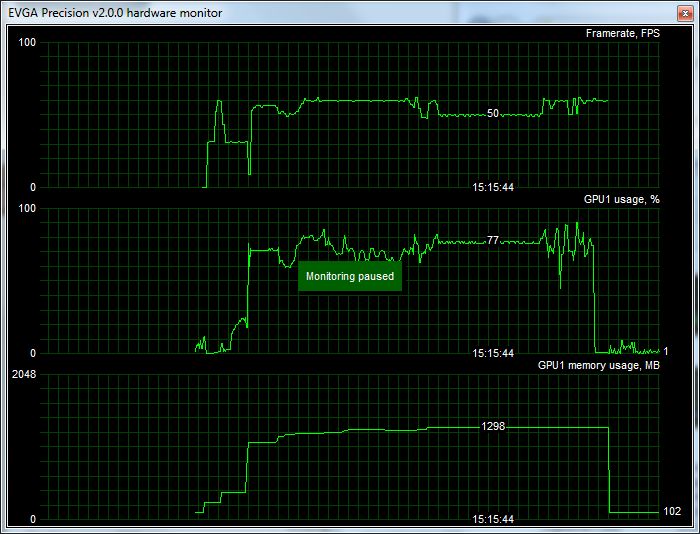Click the green Monitoring paused badge
Viewport: 700px width, 534px height.
(350, 277)
